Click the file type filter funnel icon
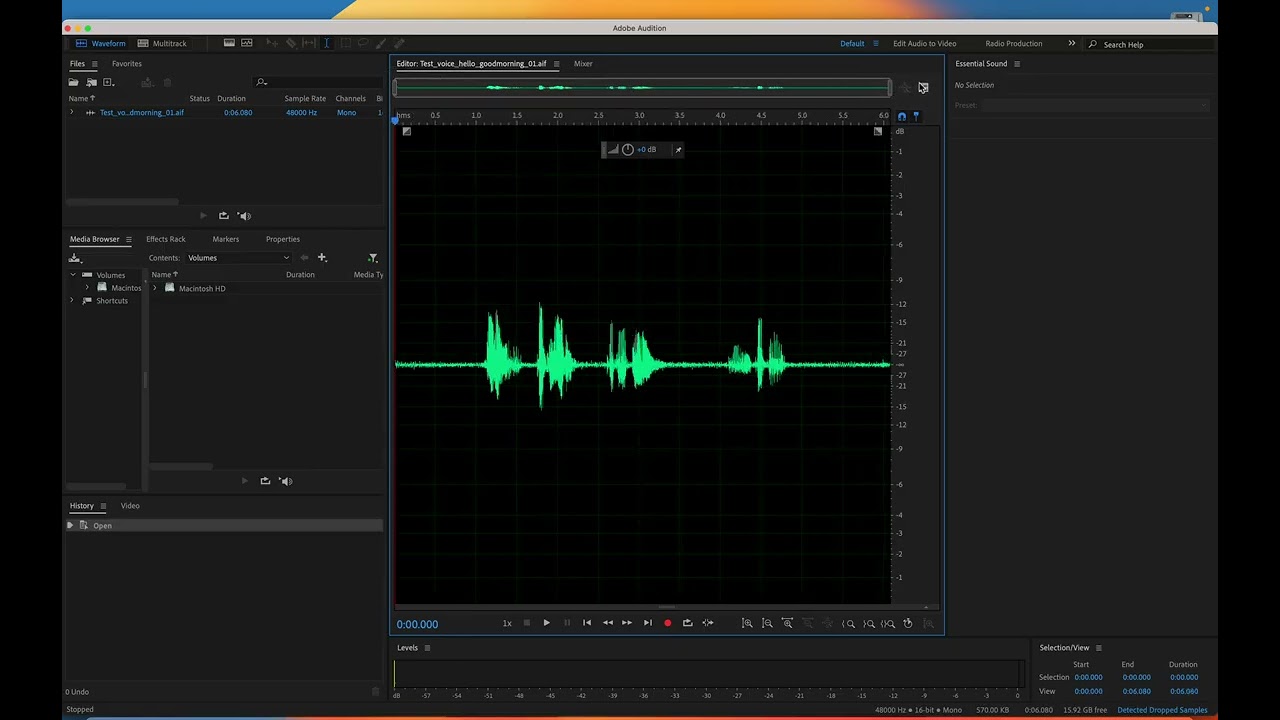 tap(373, 258)
